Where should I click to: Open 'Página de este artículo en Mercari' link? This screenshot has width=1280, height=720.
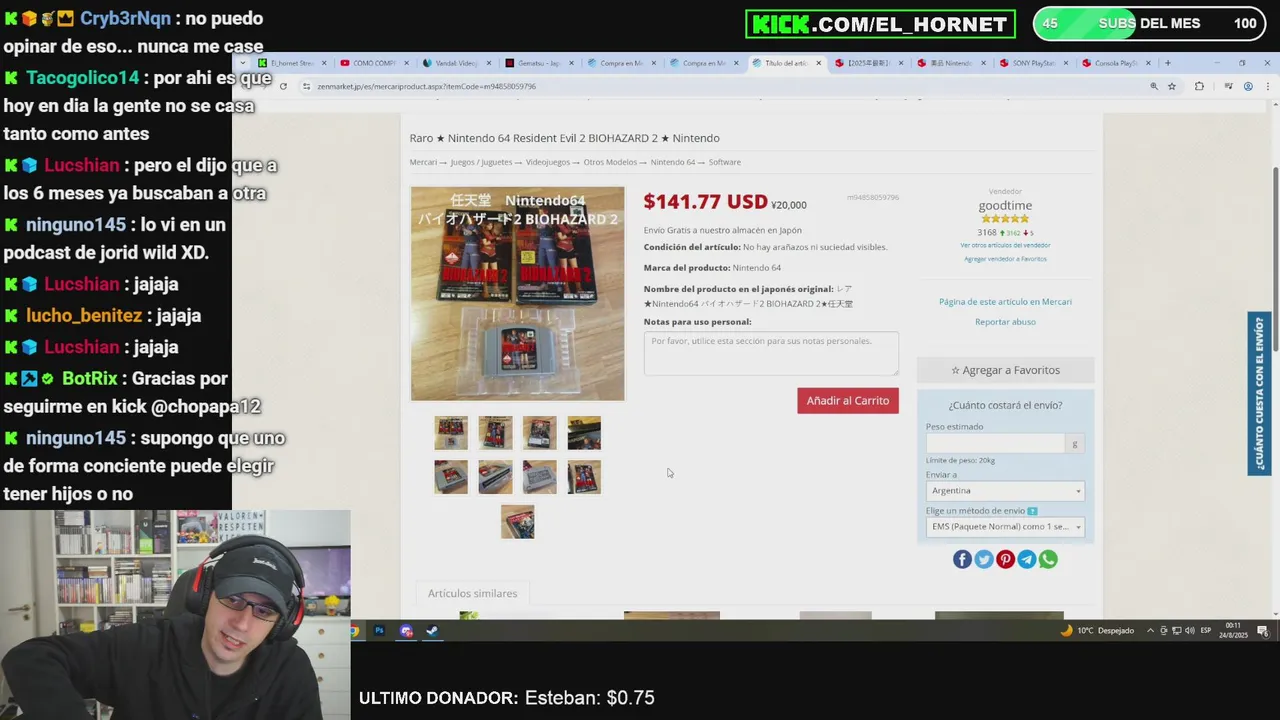pos(1005,302)
